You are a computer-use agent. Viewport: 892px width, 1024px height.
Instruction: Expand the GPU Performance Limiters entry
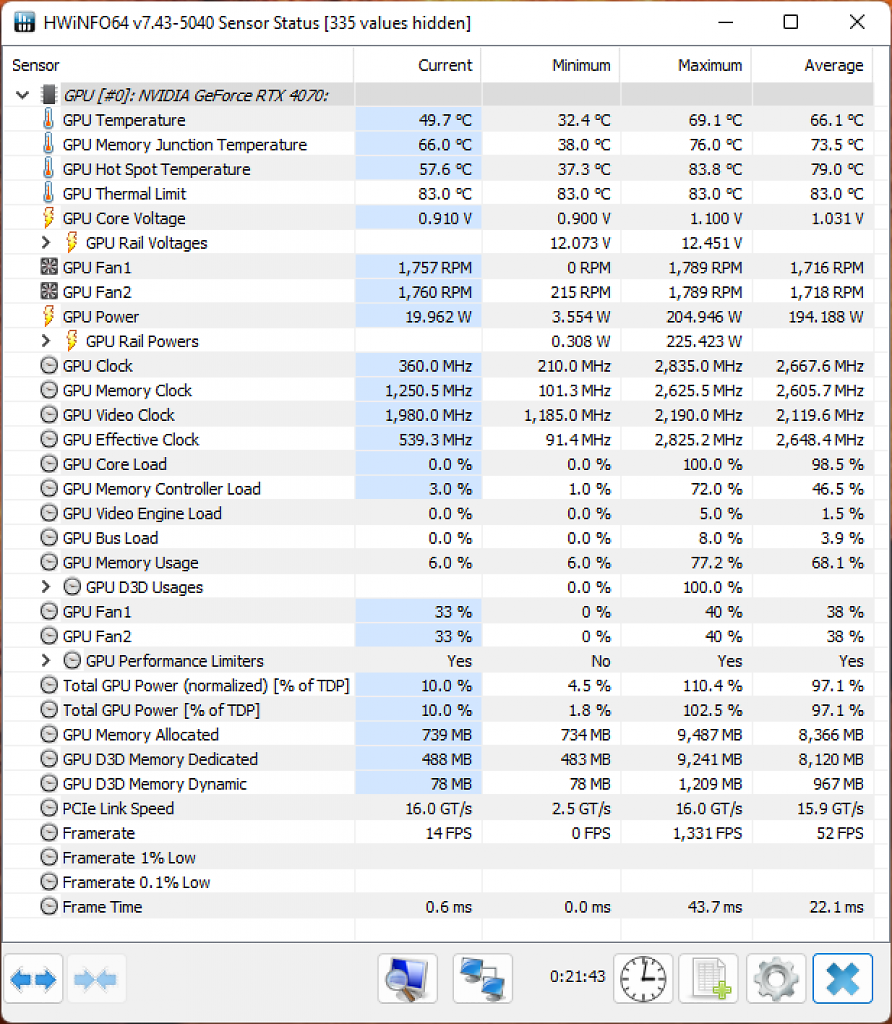pyautogui.click(x=45, y=660)
